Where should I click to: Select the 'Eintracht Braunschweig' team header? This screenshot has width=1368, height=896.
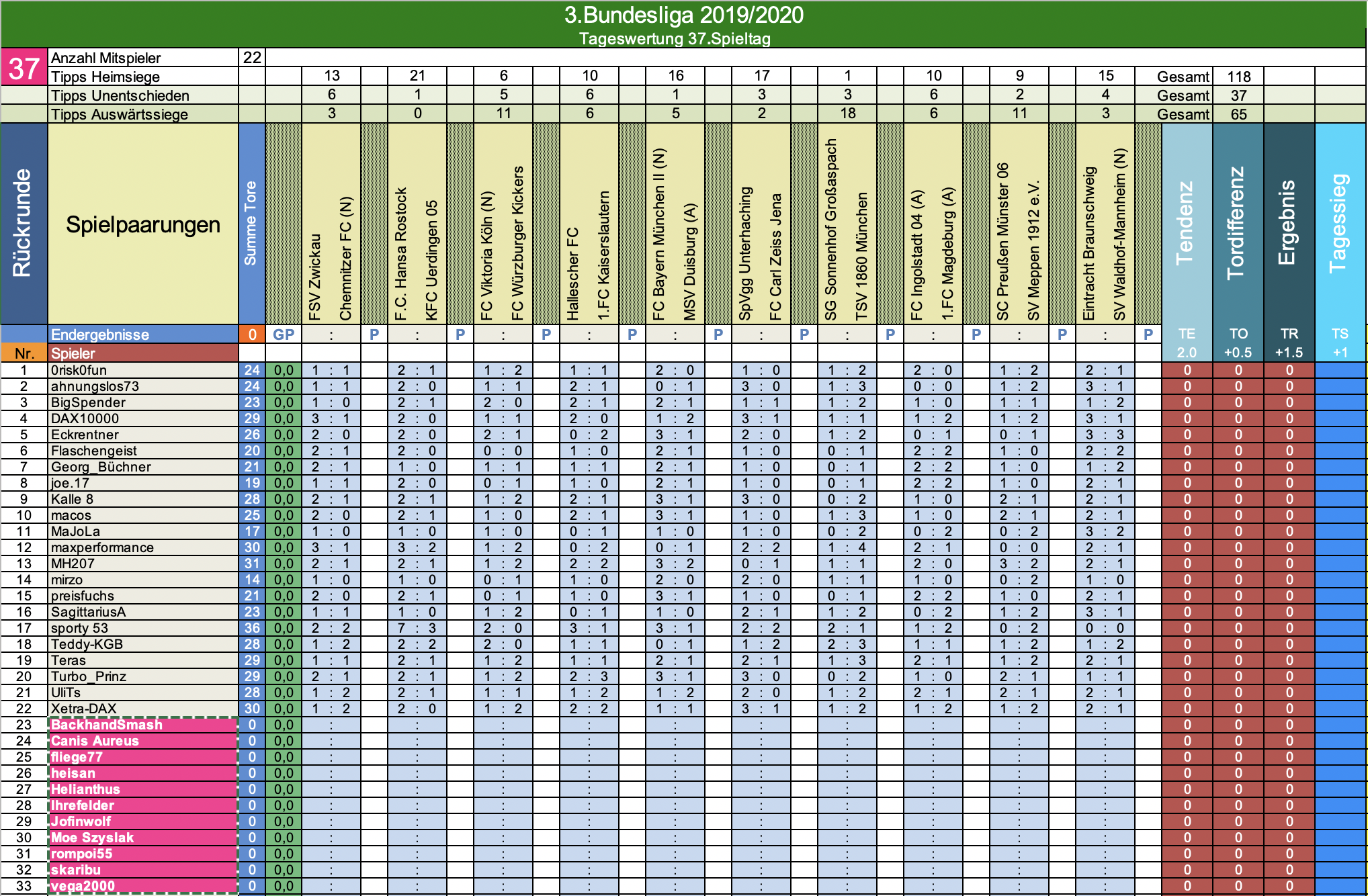1089,244
